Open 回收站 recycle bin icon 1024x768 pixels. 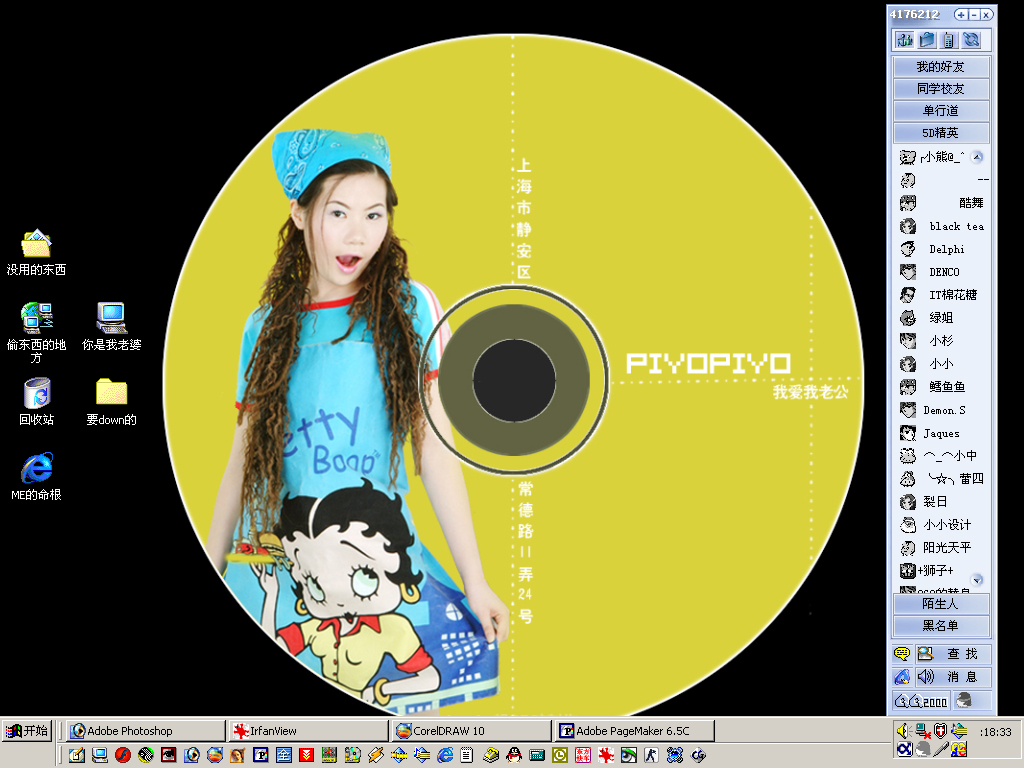(36, 402)
